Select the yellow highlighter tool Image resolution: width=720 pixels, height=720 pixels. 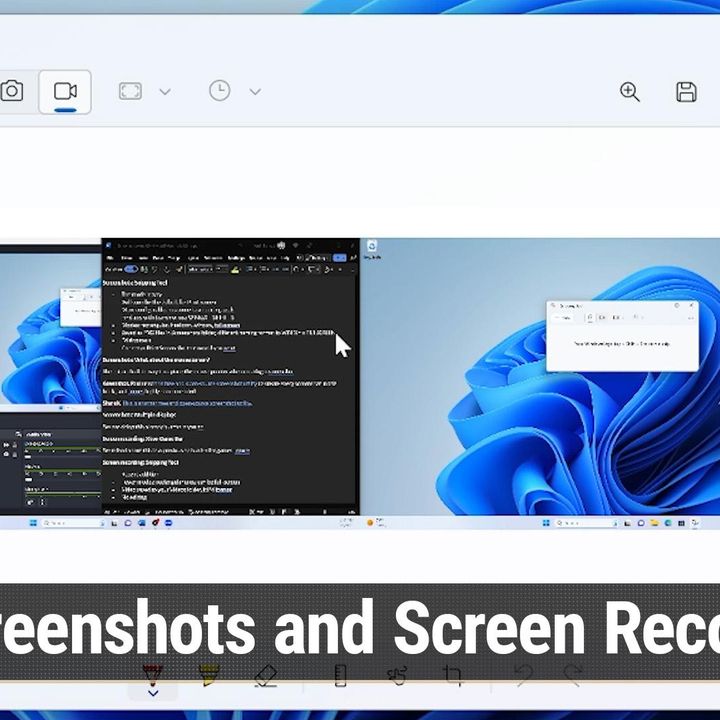[x=209, y=676]
